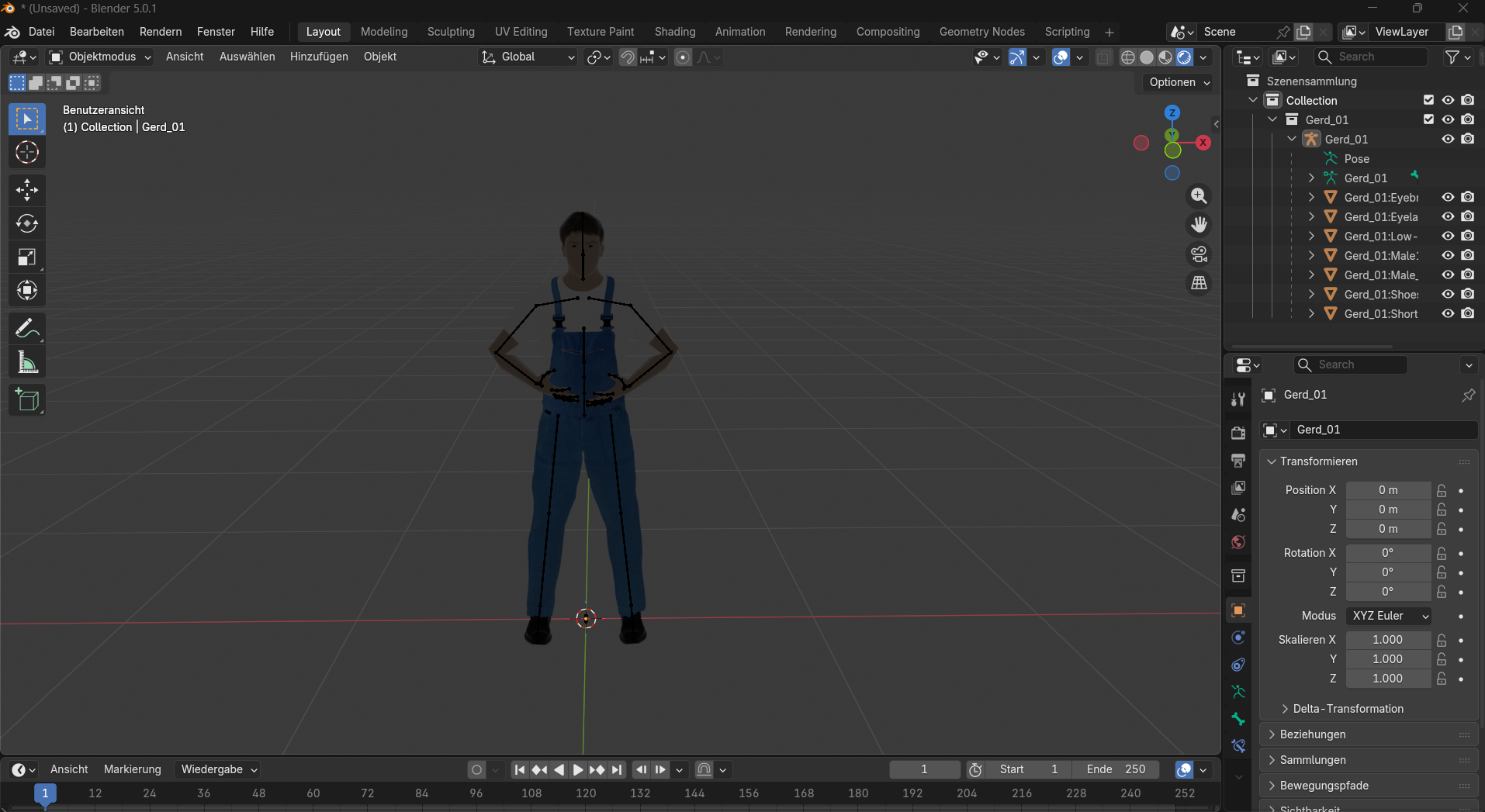Viewport: 1485px width, 812px height.
Task: Hide Gerd_01:Shoes object with eye icon
Action: (1448, 294)
